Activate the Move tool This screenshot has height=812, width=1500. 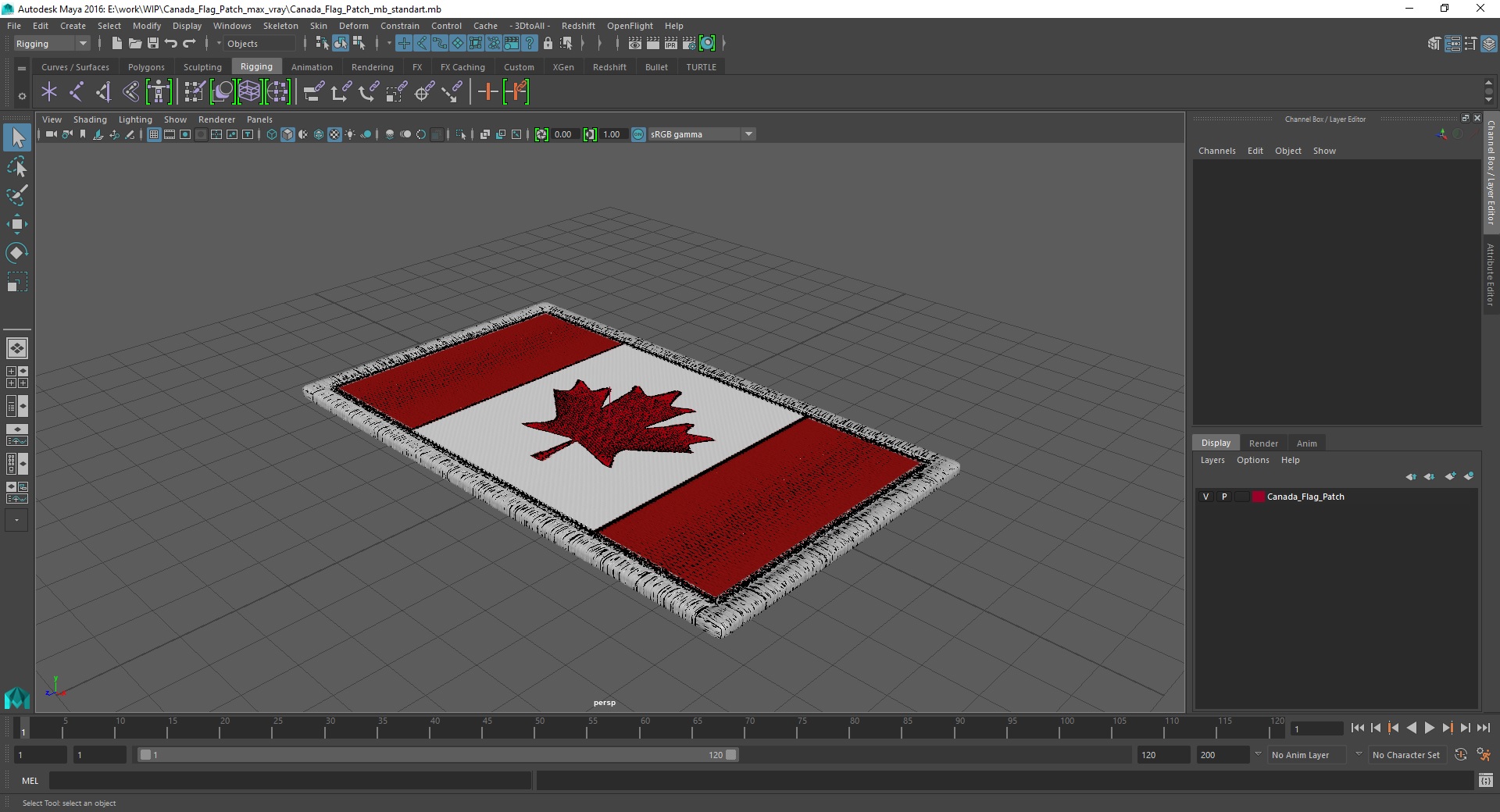17,224
